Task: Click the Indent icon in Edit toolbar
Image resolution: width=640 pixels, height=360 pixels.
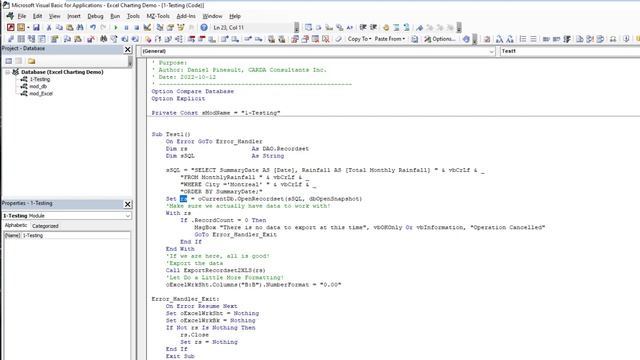Action: (363, 27)
